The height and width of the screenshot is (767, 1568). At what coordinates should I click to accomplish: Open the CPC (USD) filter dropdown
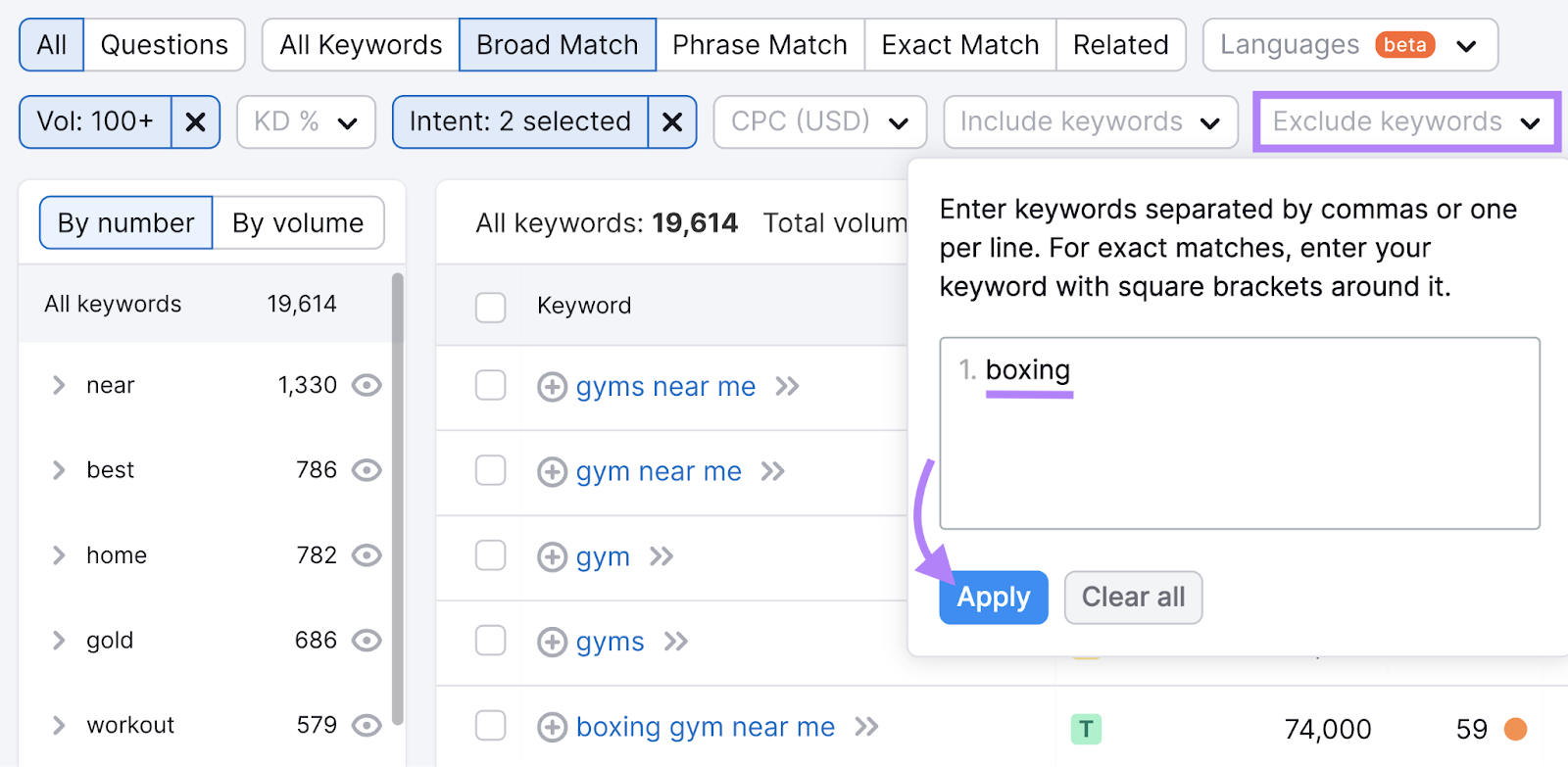click(x=819, y=121)
